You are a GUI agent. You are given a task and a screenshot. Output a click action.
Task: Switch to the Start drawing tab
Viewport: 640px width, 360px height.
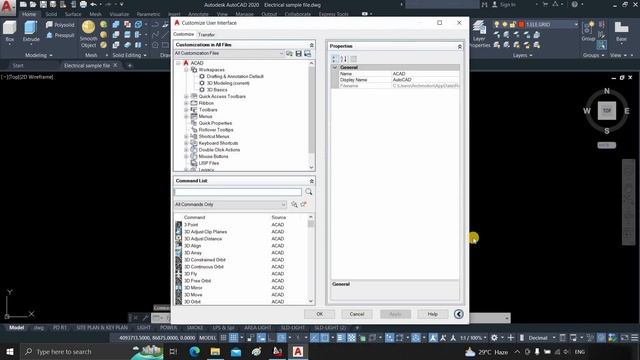tap(18, 65)
